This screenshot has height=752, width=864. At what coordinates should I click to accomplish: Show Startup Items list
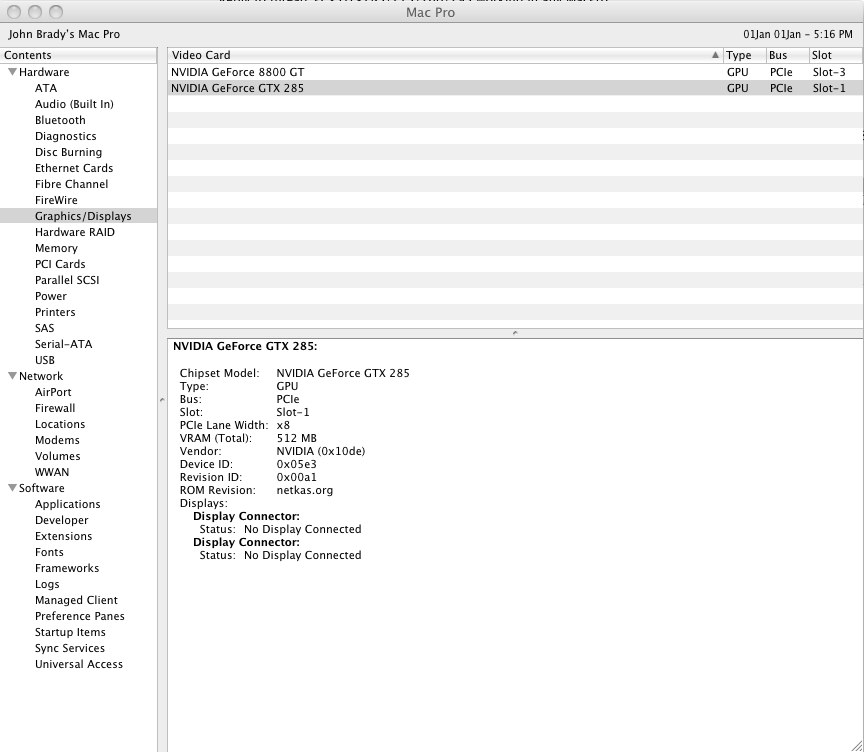(70, 631)
